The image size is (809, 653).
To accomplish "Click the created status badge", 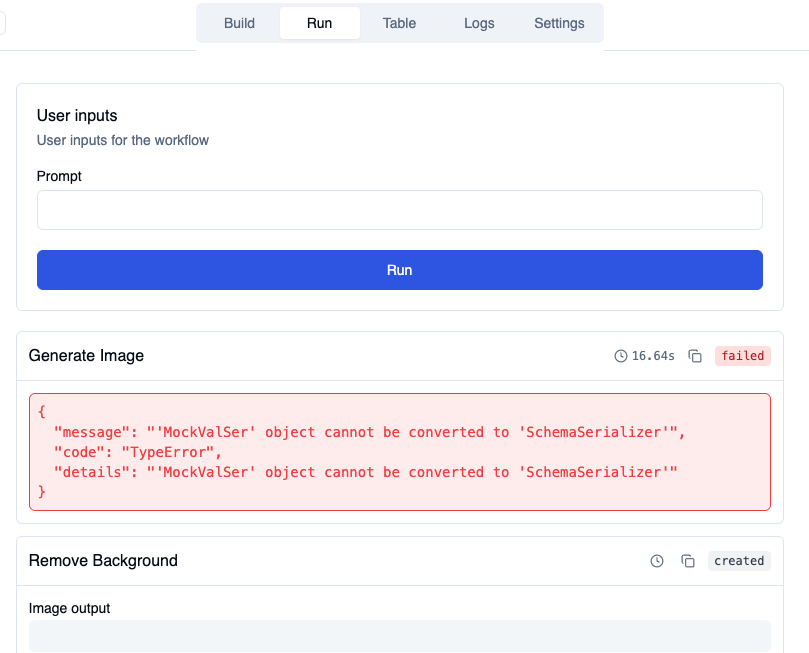I will coord(739,561).
